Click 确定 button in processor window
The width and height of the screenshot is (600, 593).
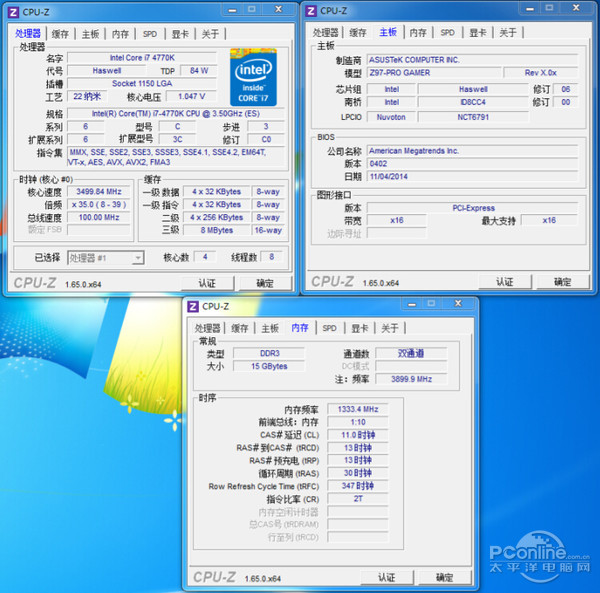point(265,283)
